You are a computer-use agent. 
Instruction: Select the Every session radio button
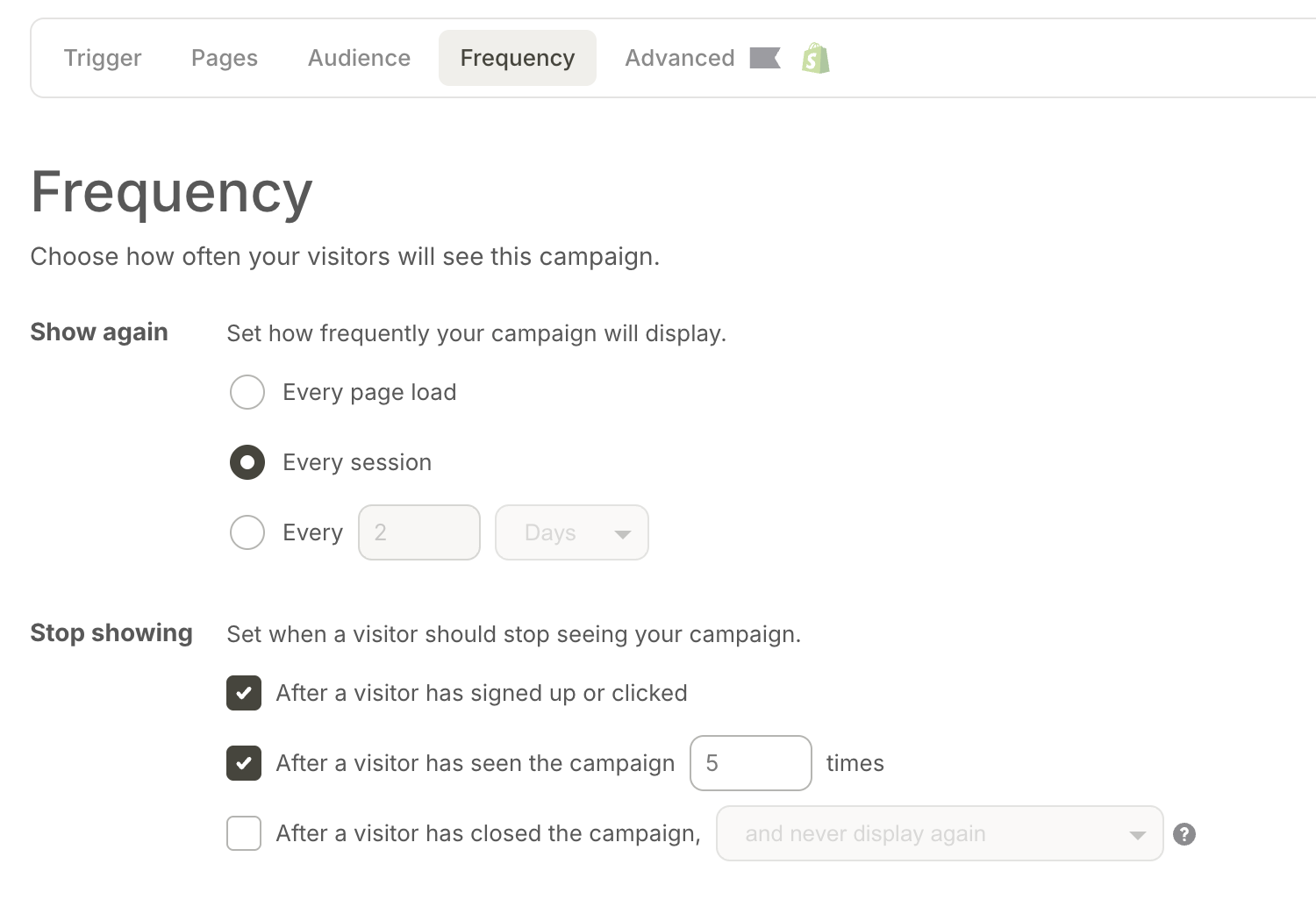coord(247,462)
